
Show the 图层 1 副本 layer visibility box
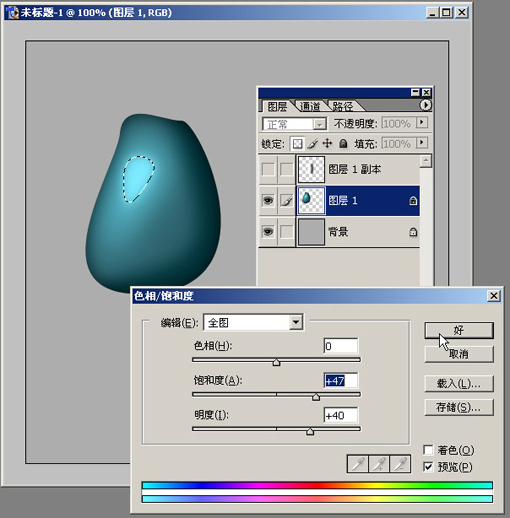click(268, 169)
